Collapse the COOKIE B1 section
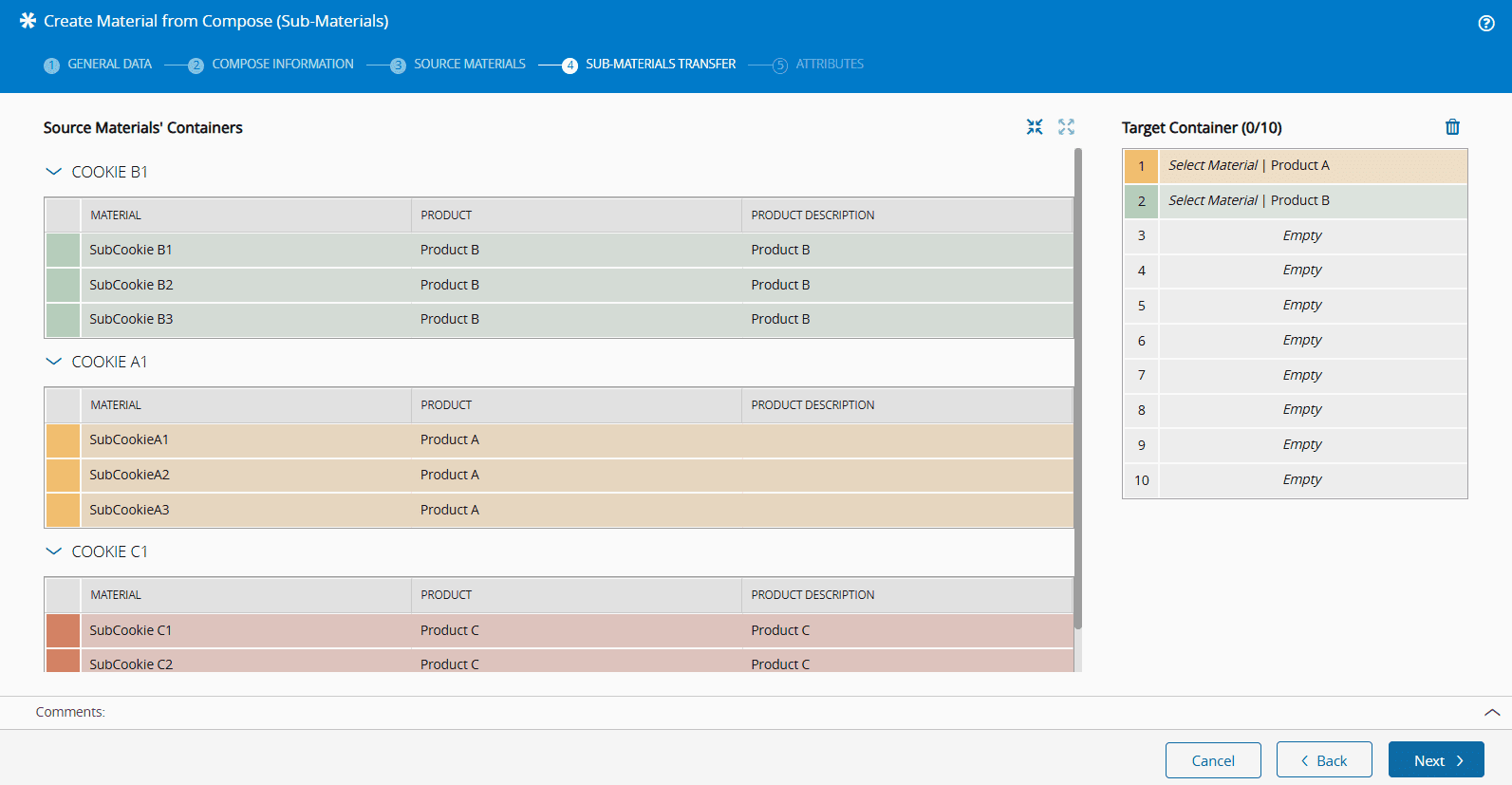This screenshot has width=1512, height=785. pyautogui.click(x=54, y=172)
